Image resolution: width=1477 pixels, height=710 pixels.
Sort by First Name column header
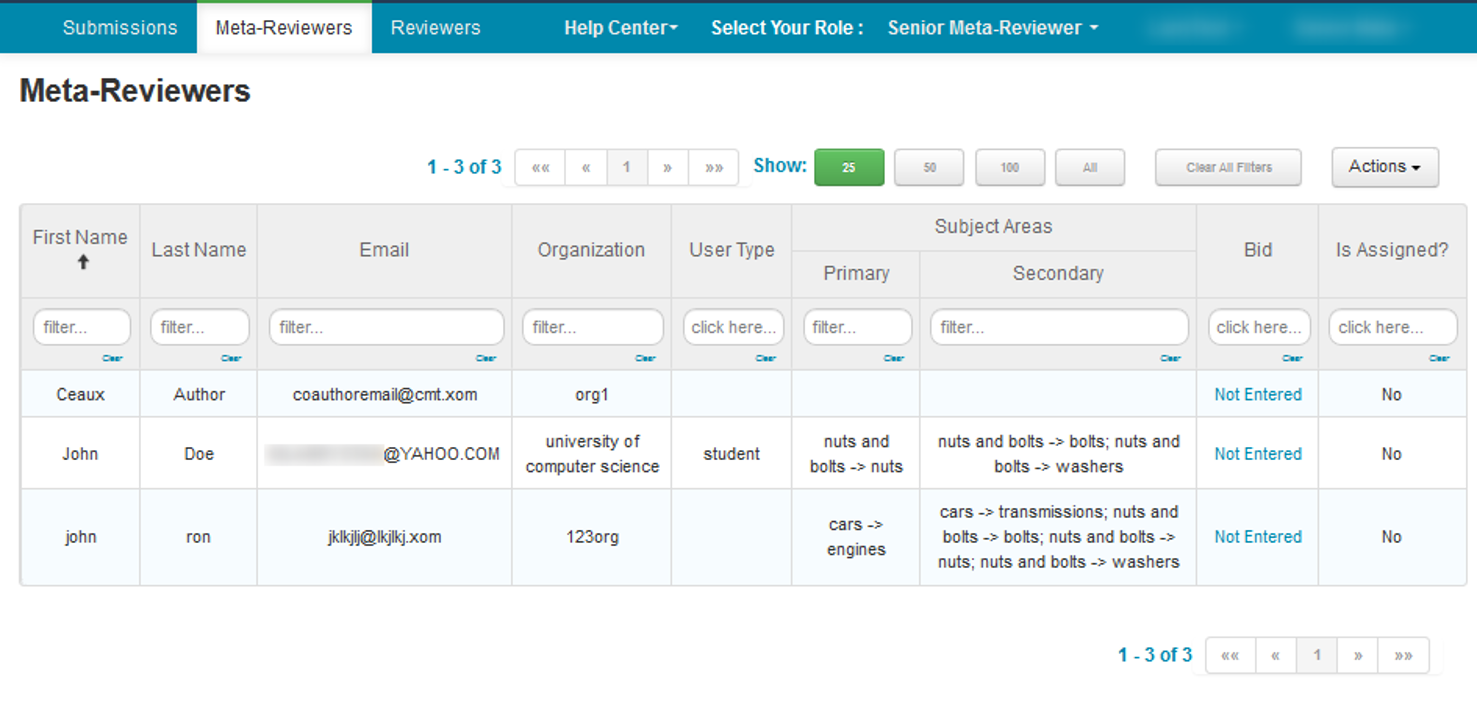pos(80,250)
